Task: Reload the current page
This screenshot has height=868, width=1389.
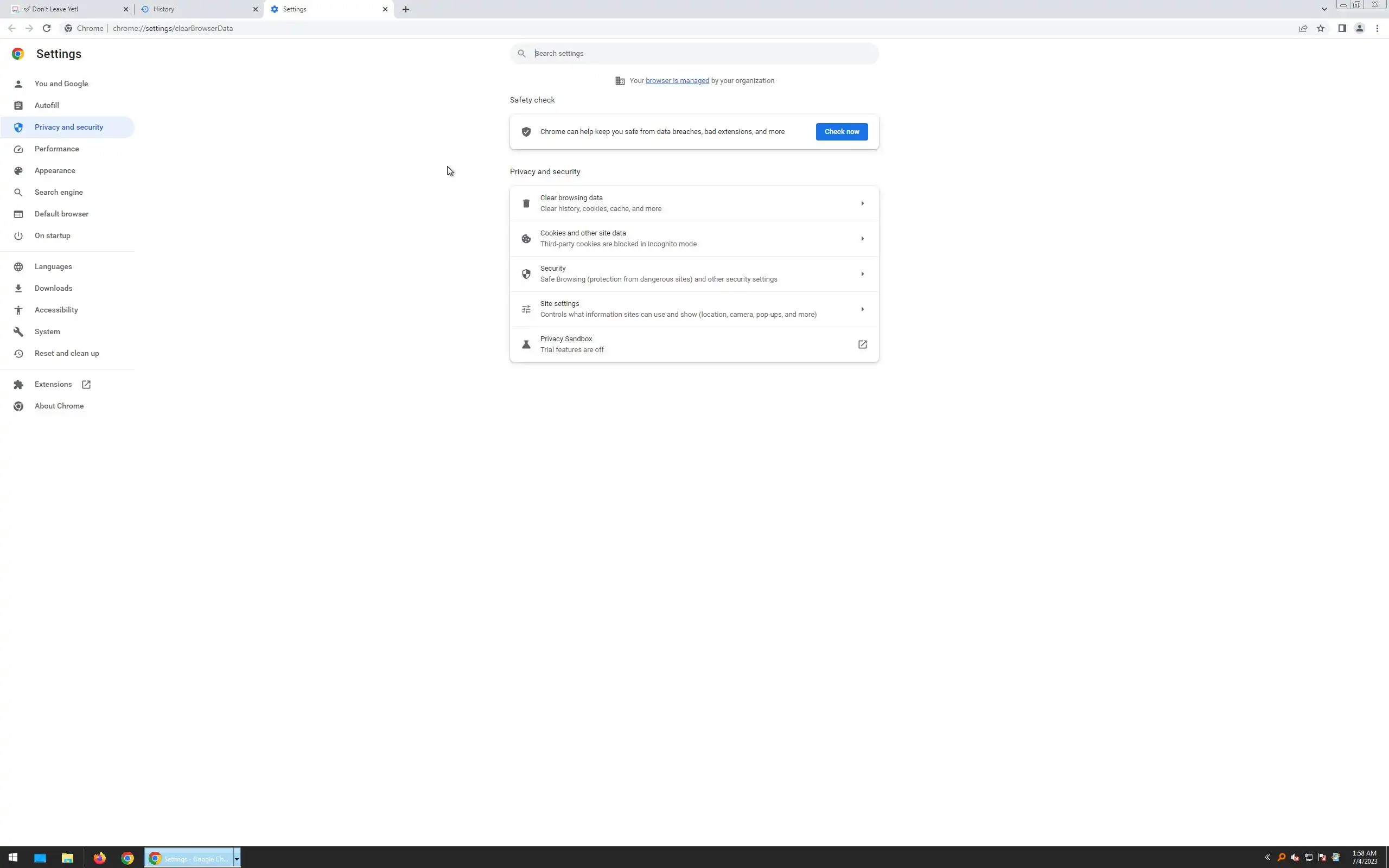Action: (47, 28)
